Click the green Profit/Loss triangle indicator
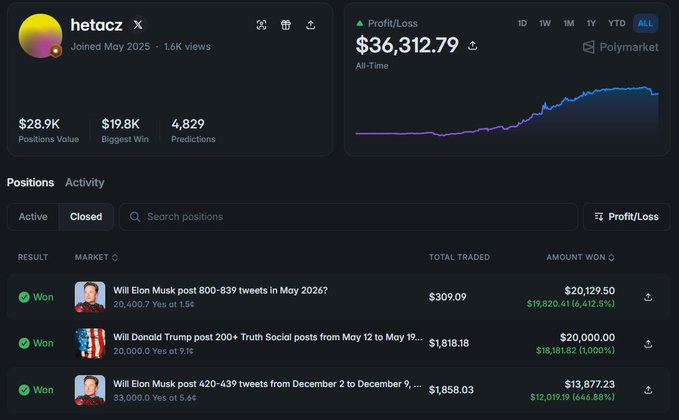This screenshot has width=679, height=420. [x=359, y=23]
